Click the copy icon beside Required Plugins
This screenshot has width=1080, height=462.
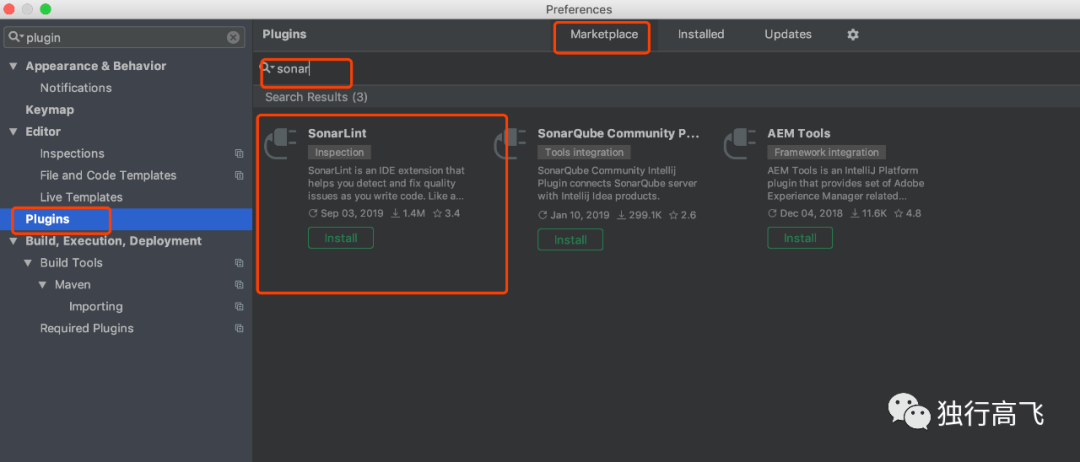[x=239, y=328]
